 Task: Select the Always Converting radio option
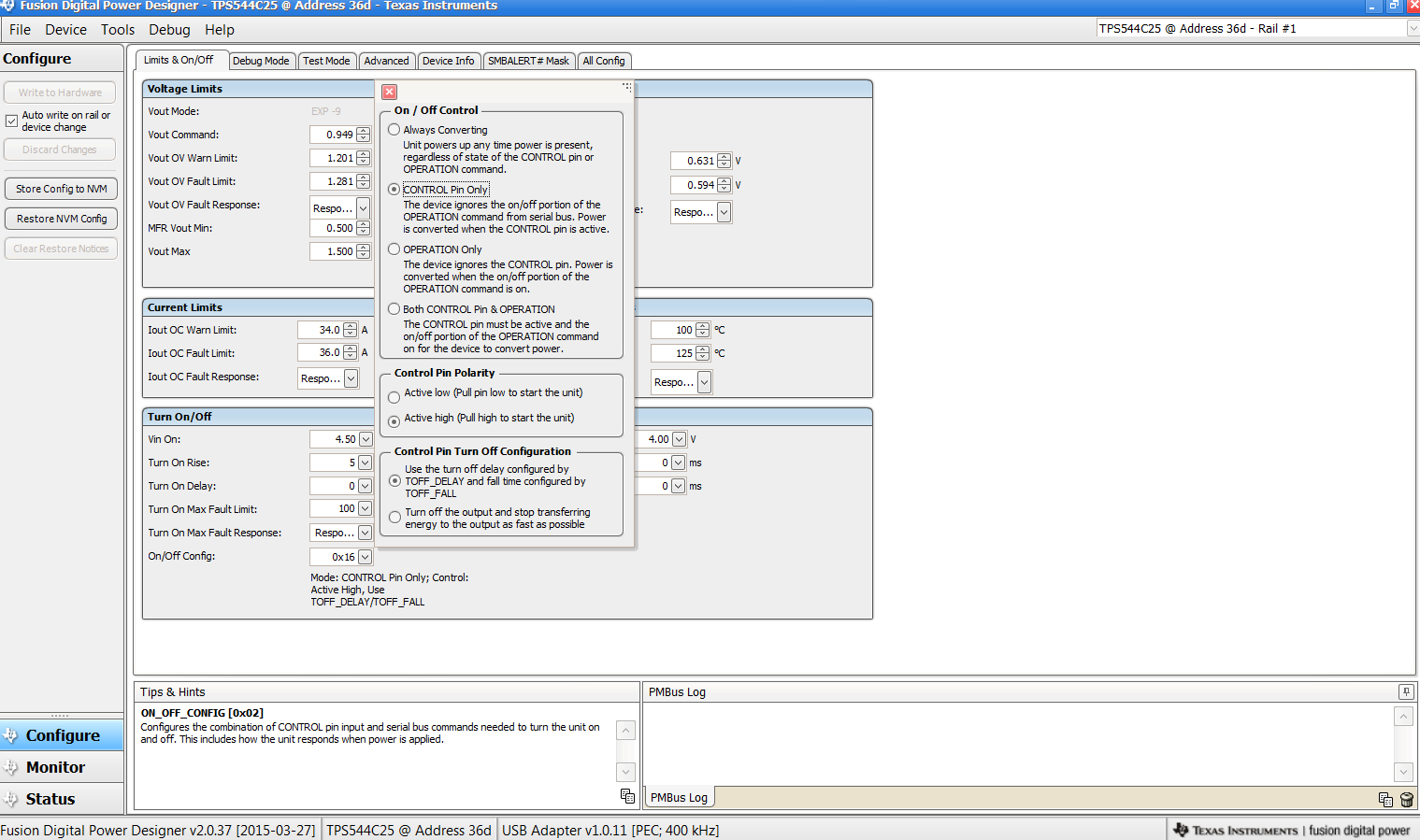click(x=394, y=130)
